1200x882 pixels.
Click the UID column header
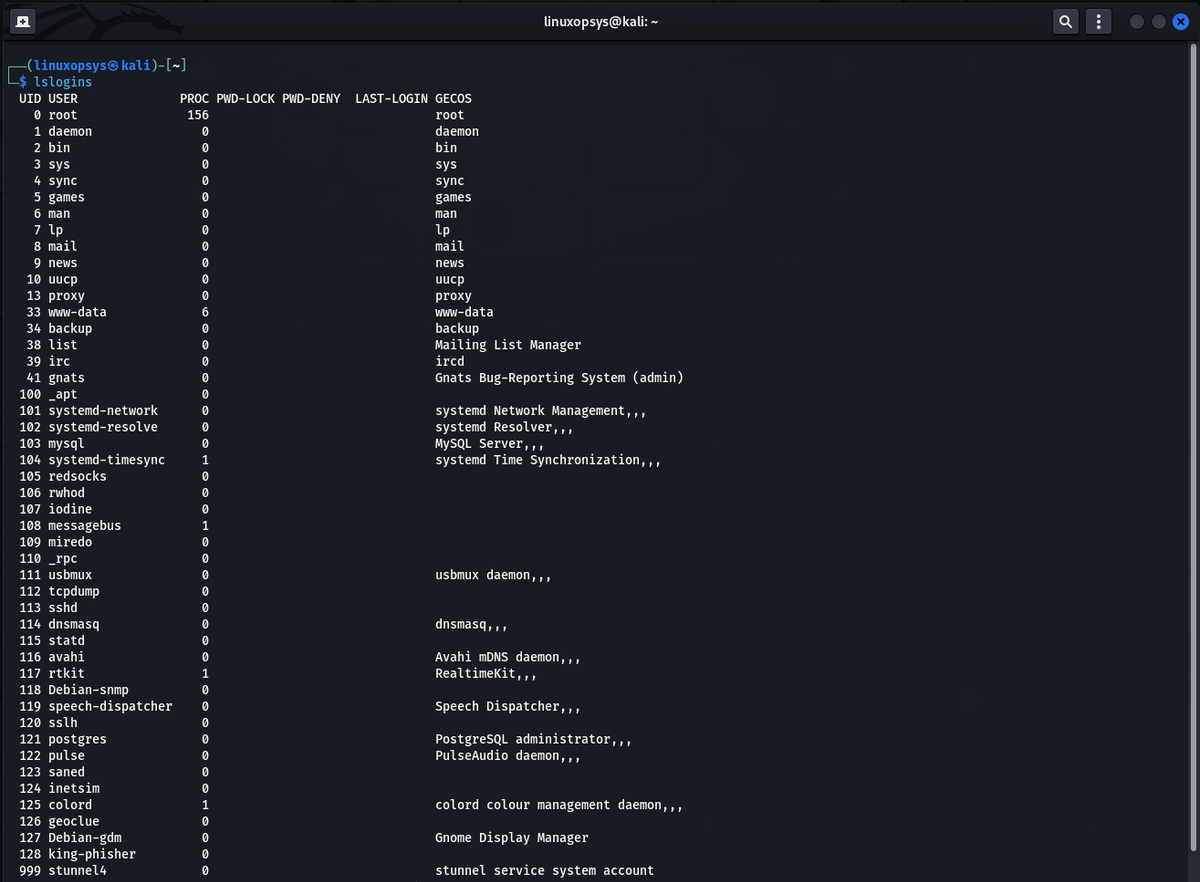click(x=30, y=99)
